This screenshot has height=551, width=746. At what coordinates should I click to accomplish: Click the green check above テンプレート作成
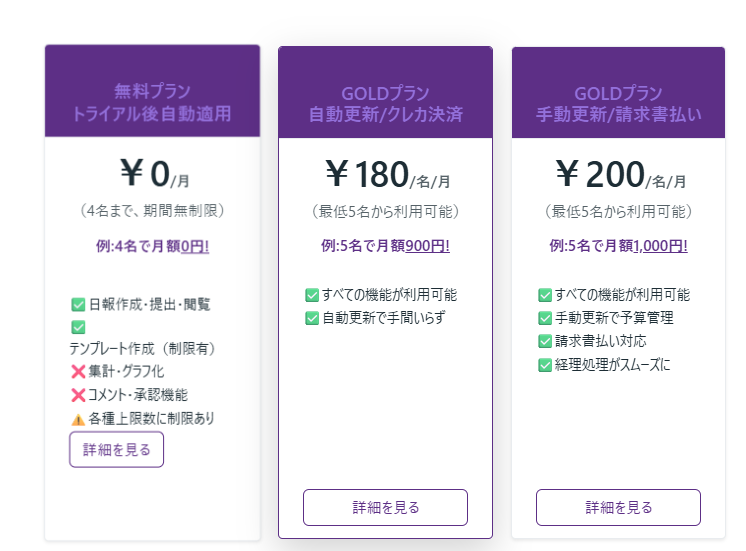pyautogui.click(x=78, y=327)
